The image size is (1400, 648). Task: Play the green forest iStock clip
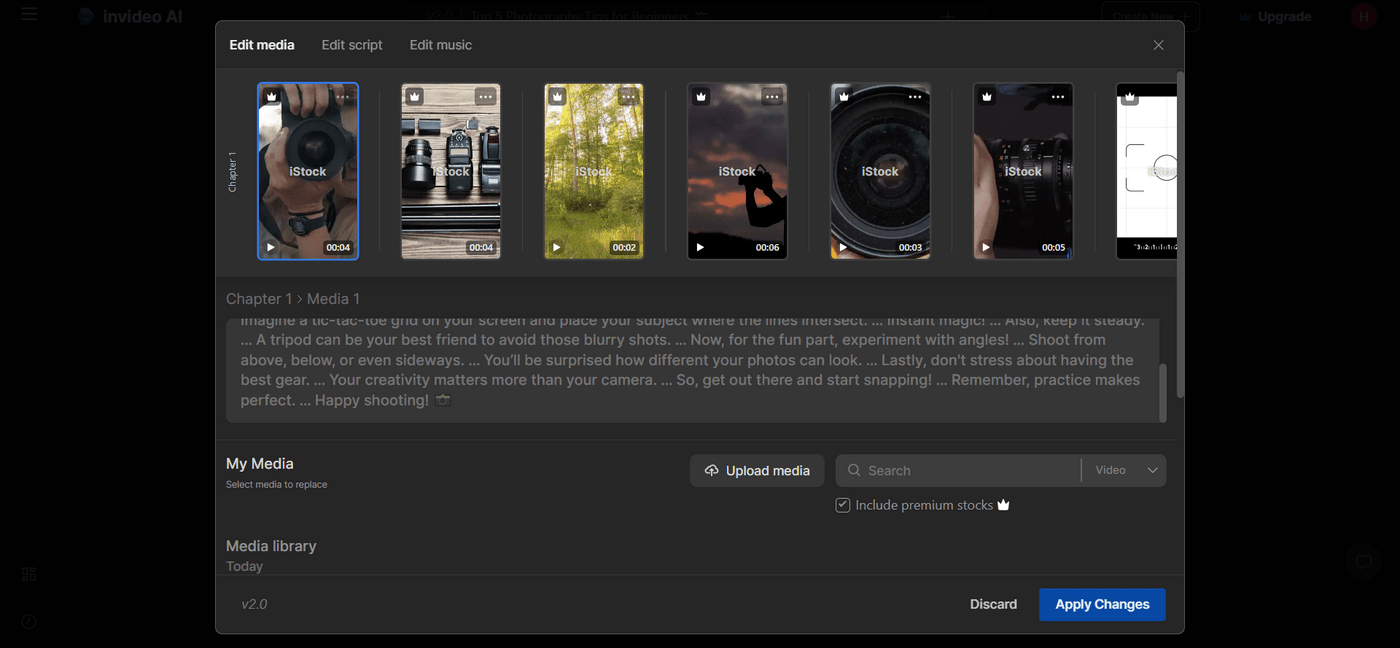tap(557, 246)
